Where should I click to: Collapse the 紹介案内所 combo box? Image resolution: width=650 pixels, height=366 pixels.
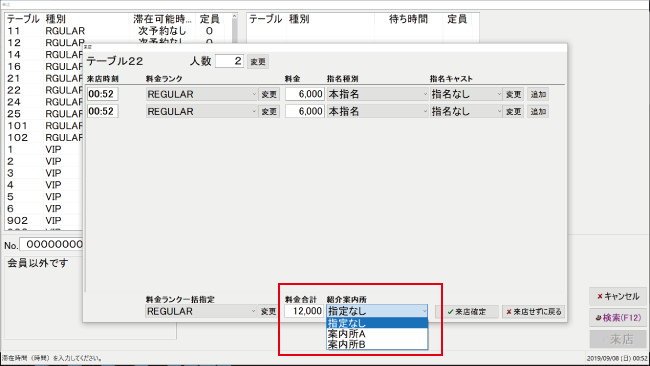click(424, 311)
